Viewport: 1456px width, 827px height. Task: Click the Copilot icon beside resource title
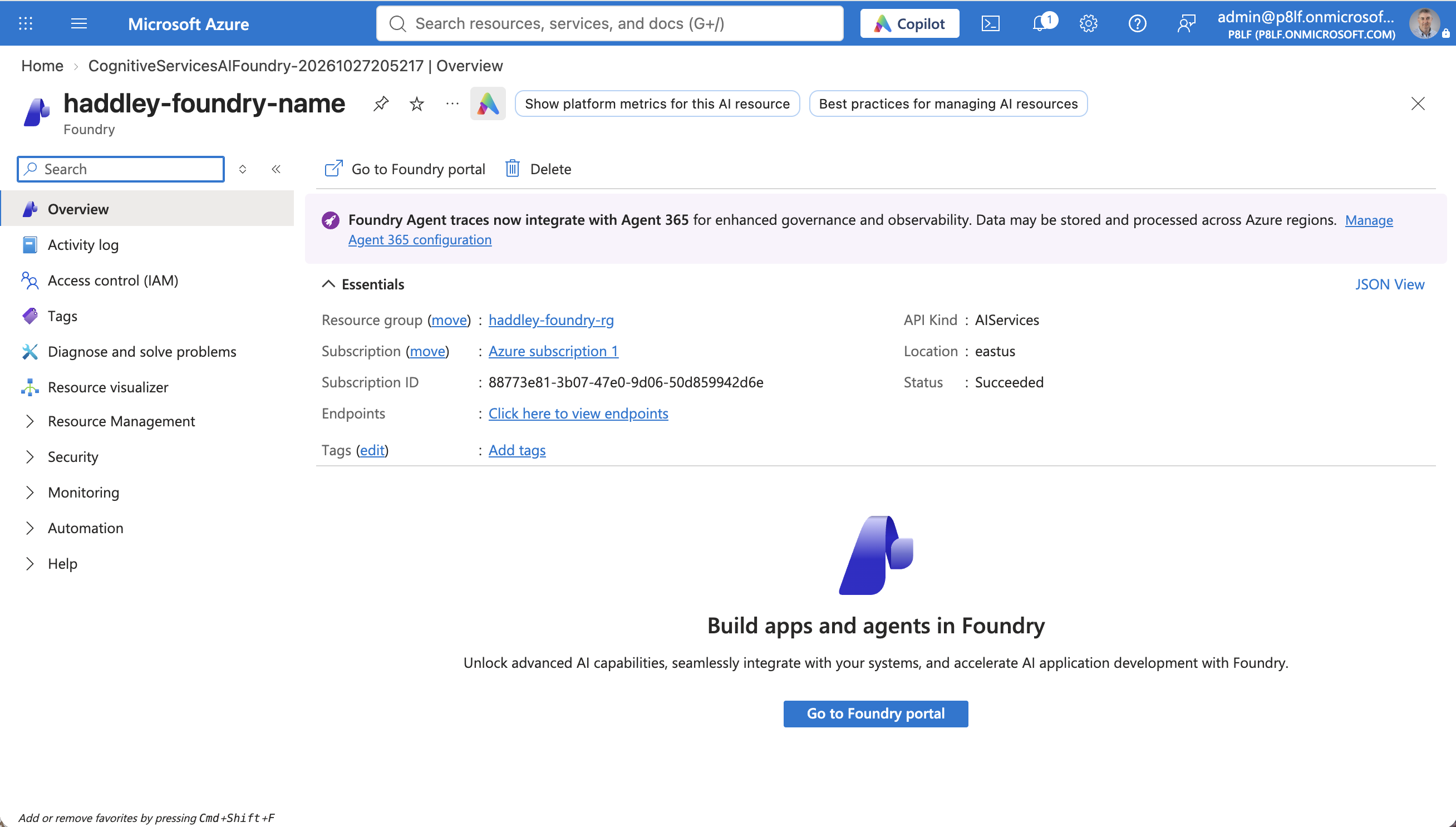point(488,104)
